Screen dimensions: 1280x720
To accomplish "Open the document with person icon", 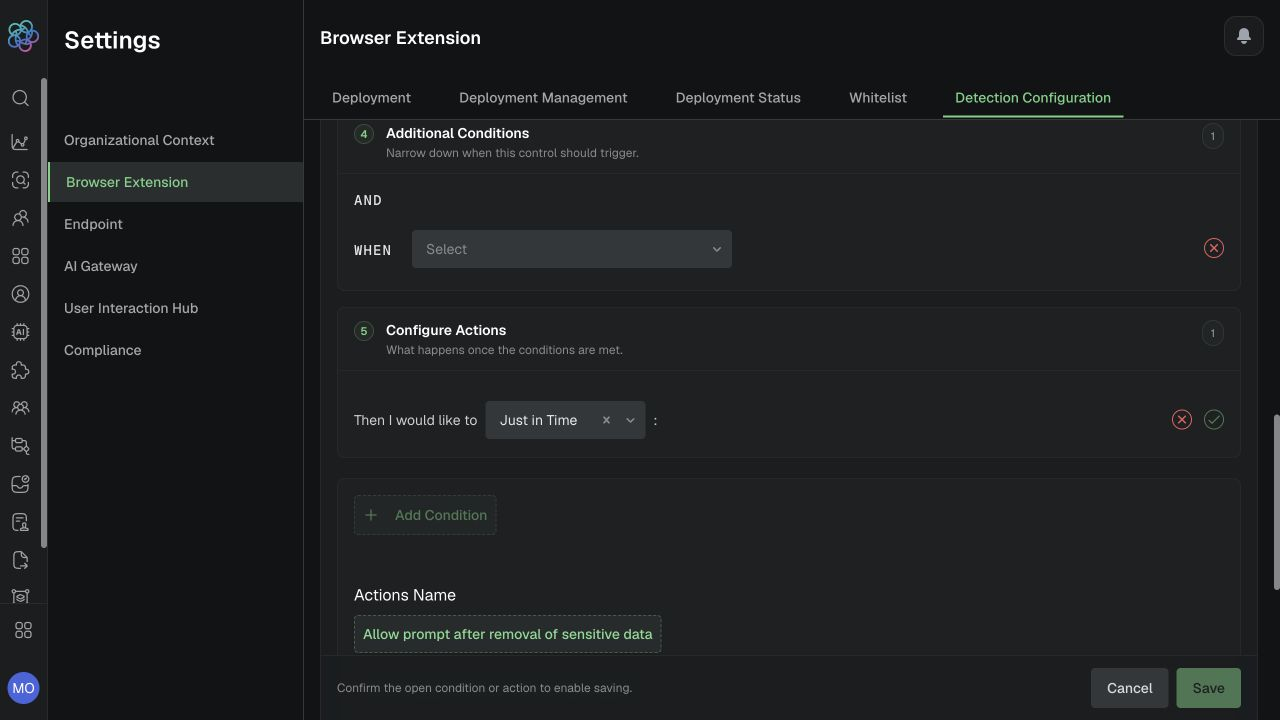I will [x=20, y=522].
